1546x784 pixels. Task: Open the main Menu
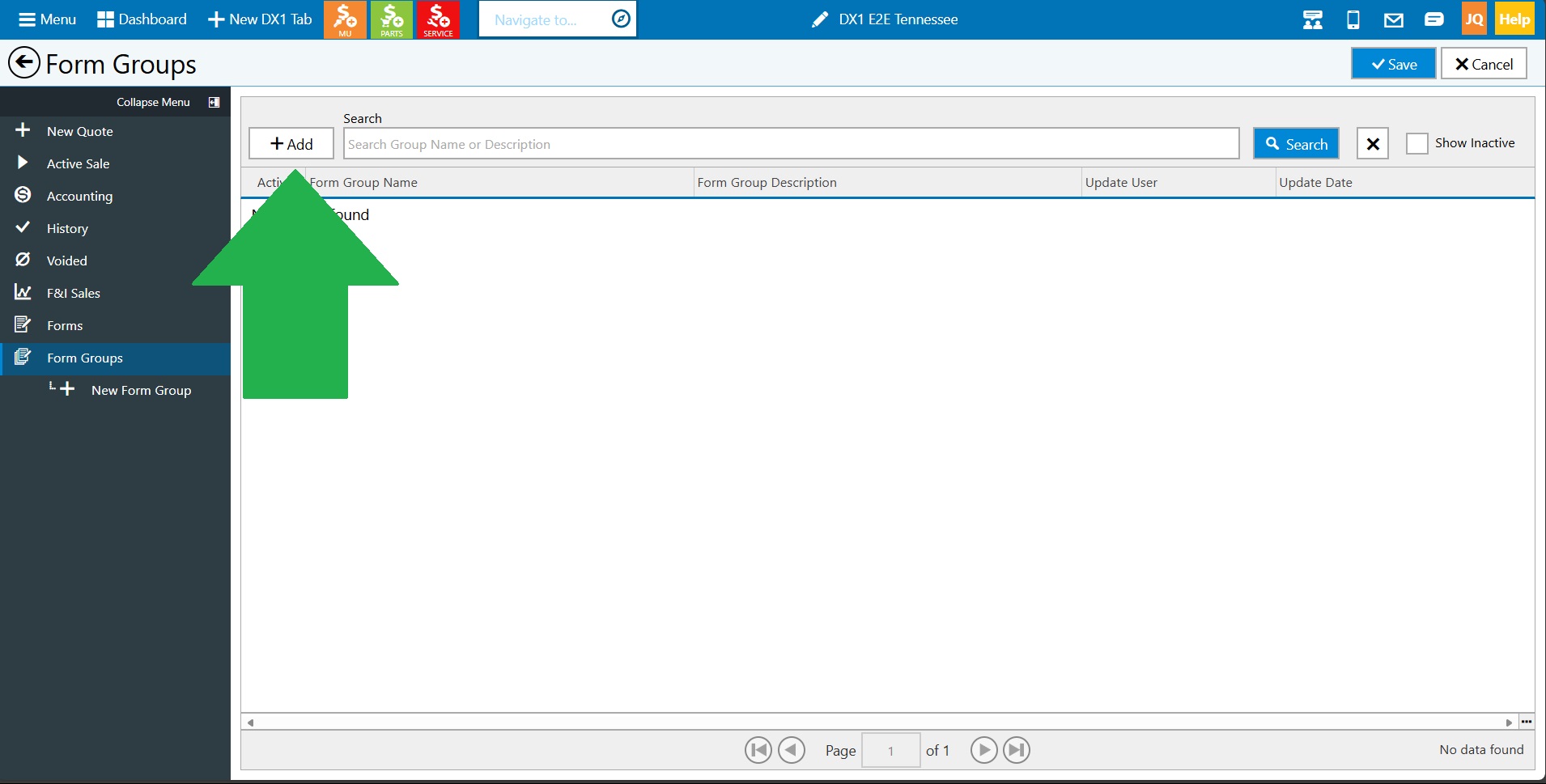(x=47, y=19)
